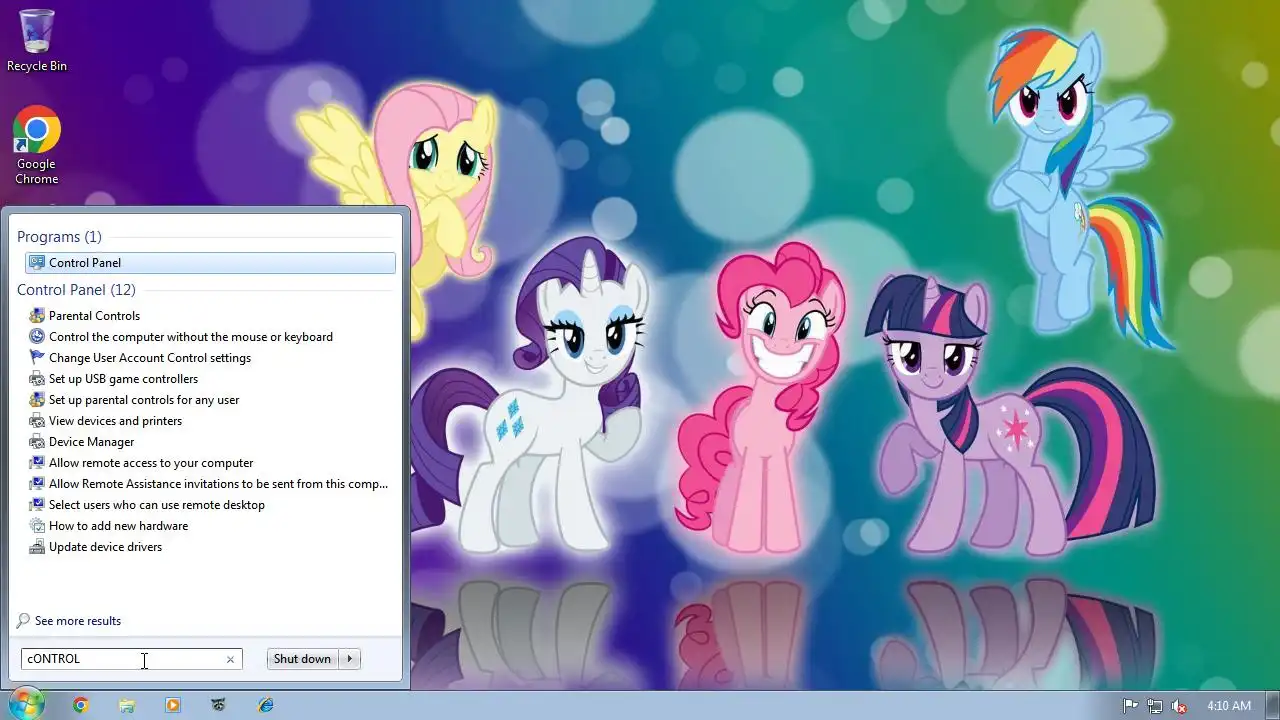Open the raccoon app in the taskbar
The image size is (1280, 720).
[219, 705]
